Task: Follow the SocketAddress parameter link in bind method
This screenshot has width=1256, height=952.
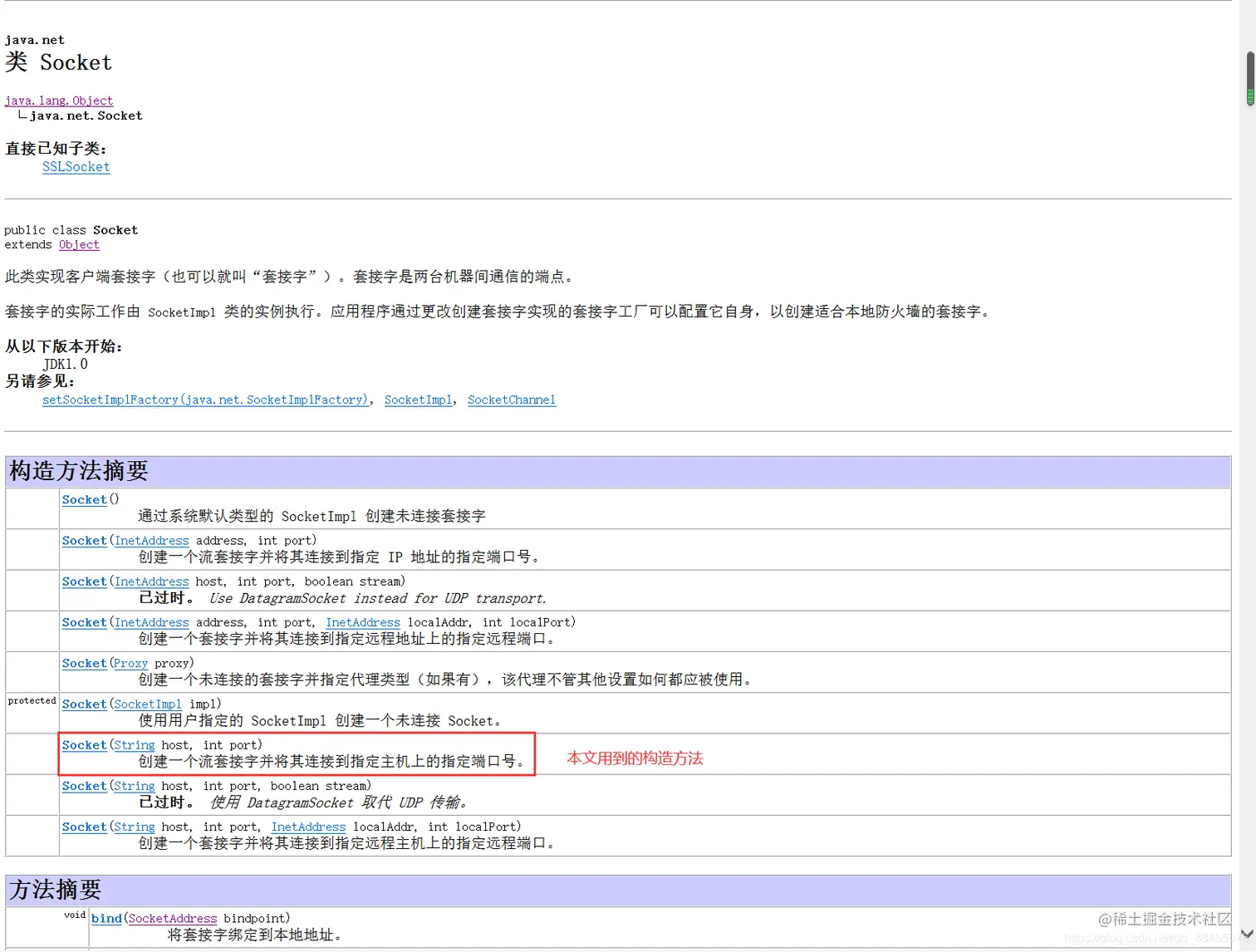Action: (171, 918)
